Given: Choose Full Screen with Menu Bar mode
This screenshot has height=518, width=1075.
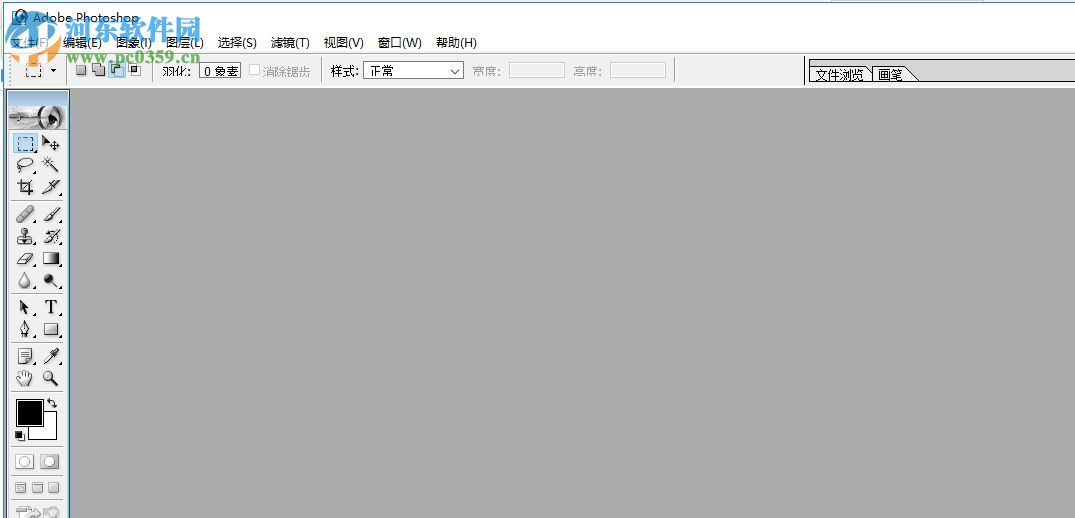Looking at the screenshot, I should tap(37, 488).
